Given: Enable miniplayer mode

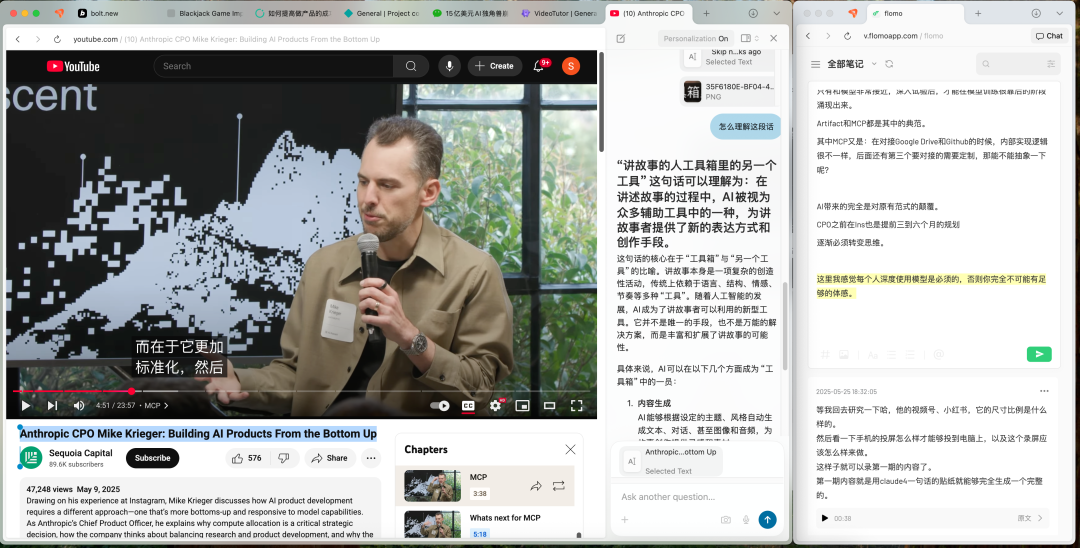Looking at the screenshot, I should tap(522, 405).
